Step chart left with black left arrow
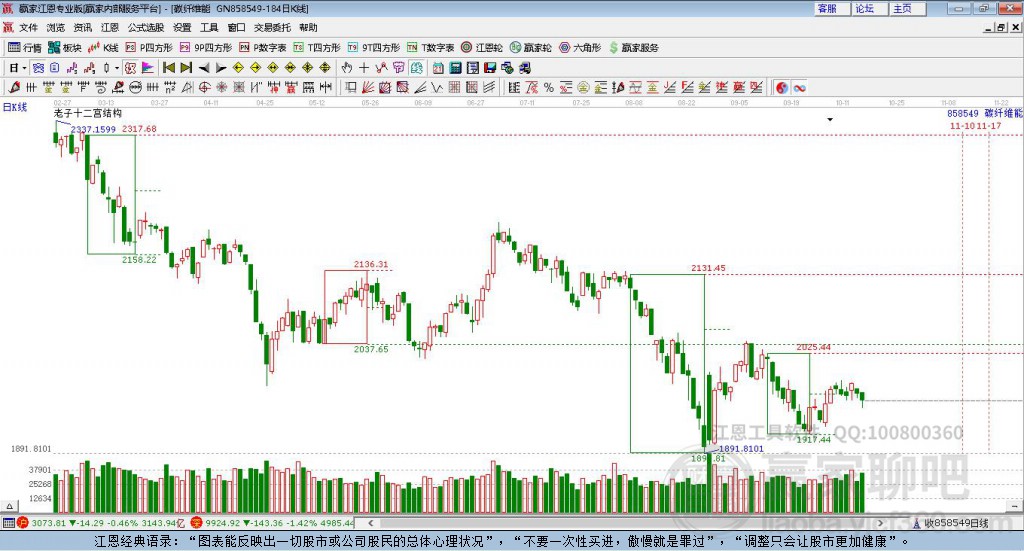 point(204,68)
